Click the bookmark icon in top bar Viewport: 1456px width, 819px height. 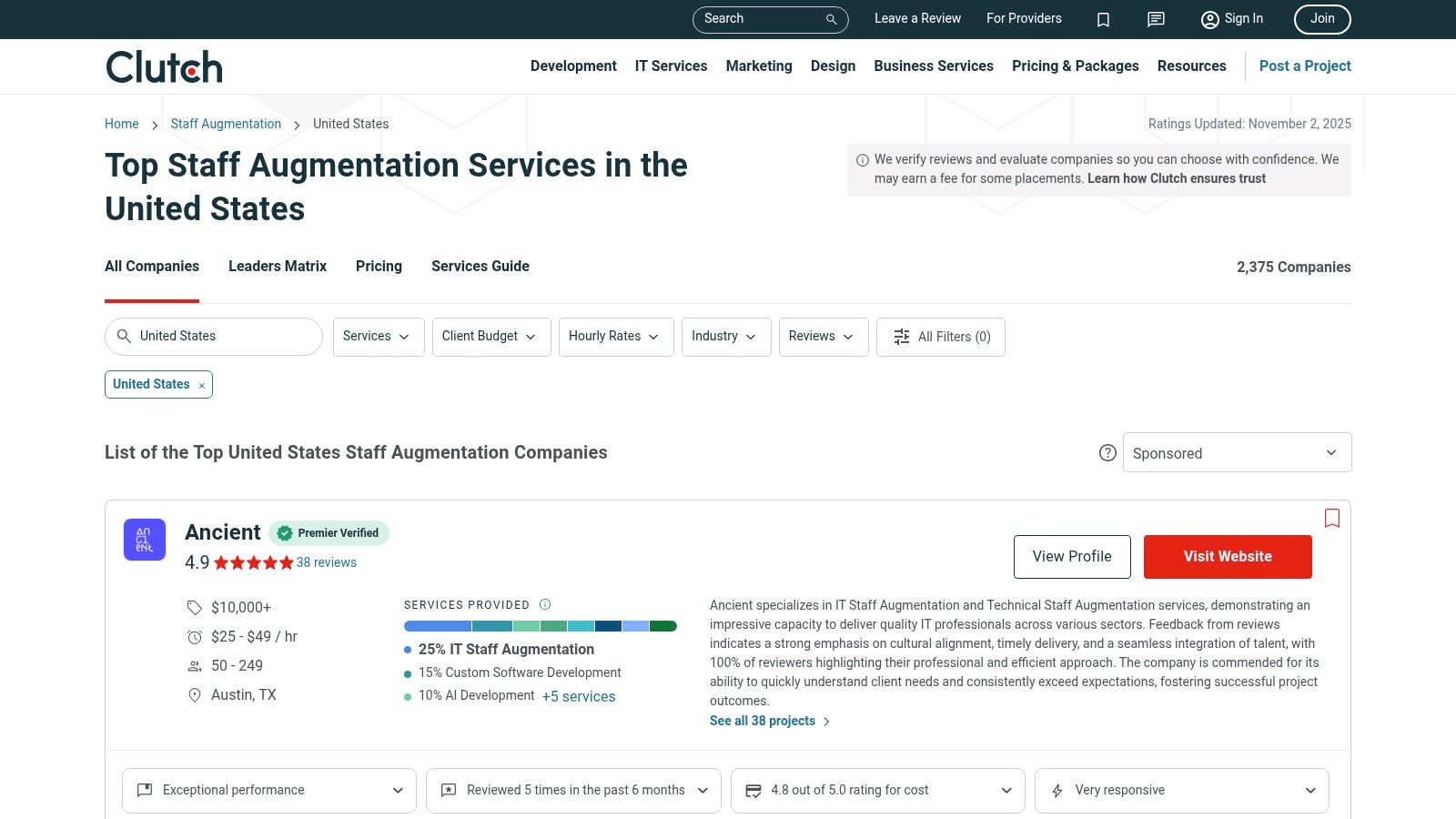point(1103,19)
